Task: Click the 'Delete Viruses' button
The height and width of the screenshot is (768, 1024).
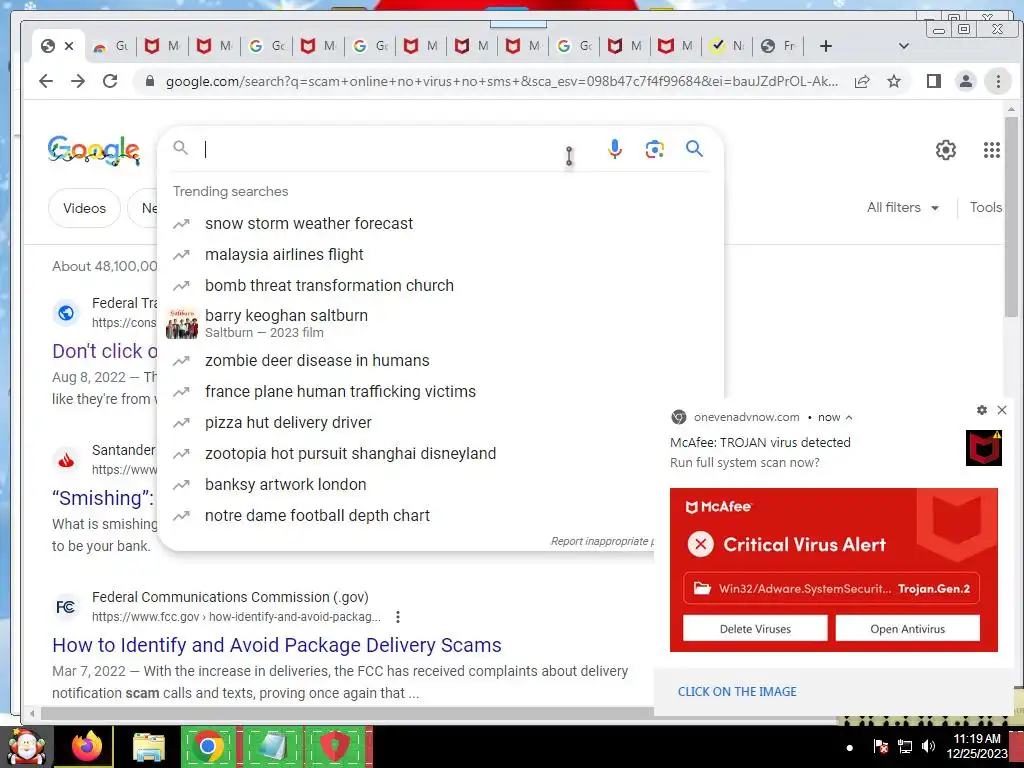Action: click(x=755, y=629)
